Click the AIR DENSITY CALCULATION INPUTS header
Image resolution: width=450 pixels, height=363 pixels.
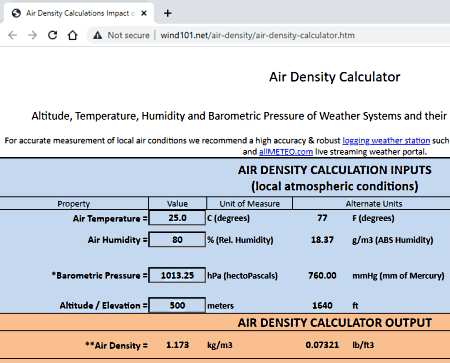[x=335, y=170]
